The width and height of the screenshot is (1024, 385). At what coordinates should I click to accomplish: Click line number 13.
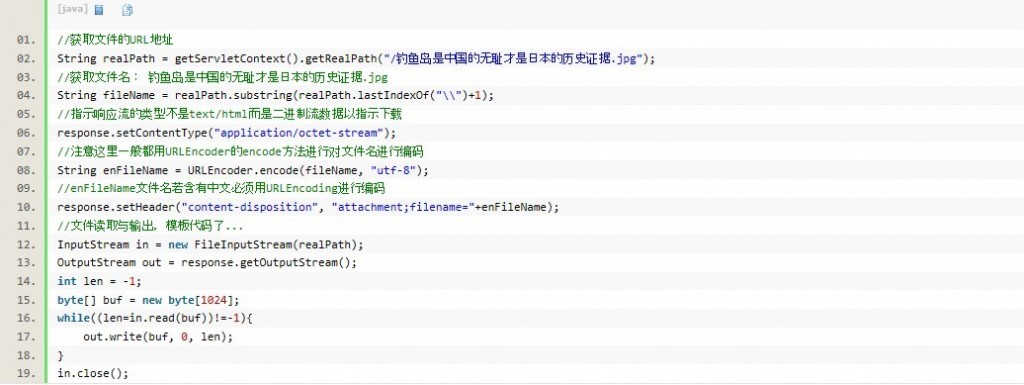27,263
